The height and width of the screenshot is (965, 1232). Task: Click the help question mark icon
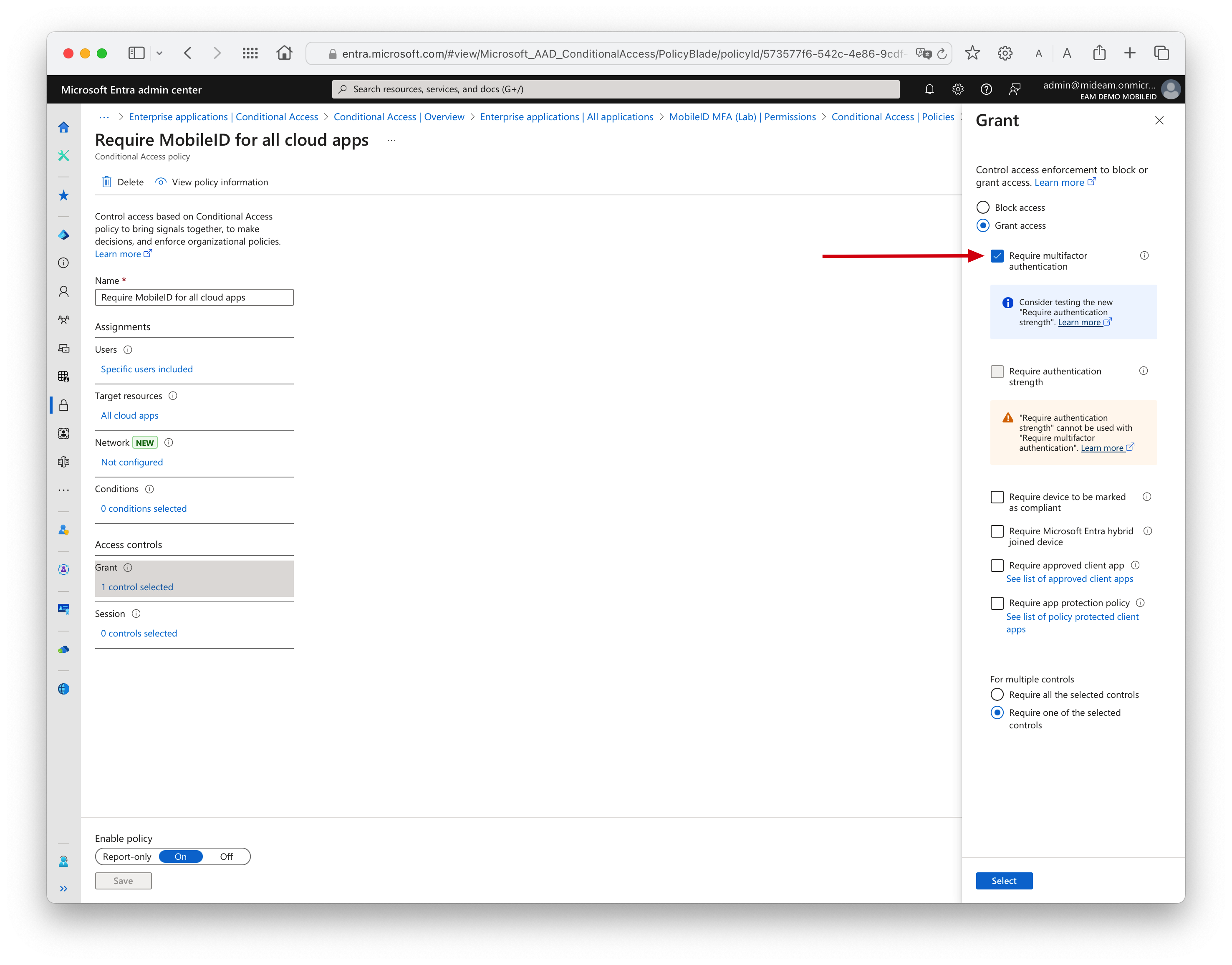click(986, 89)
